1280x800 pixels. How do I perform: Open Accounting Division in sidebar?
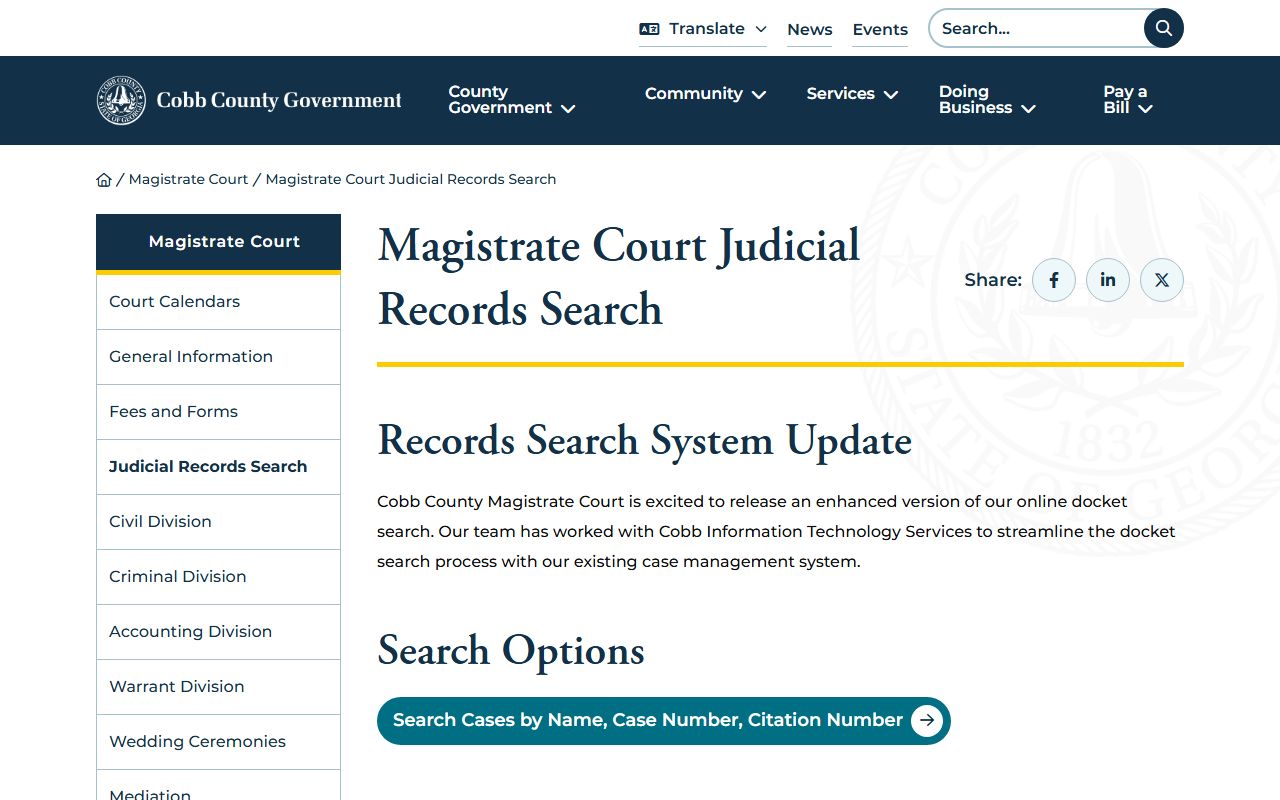coord(218,632)
